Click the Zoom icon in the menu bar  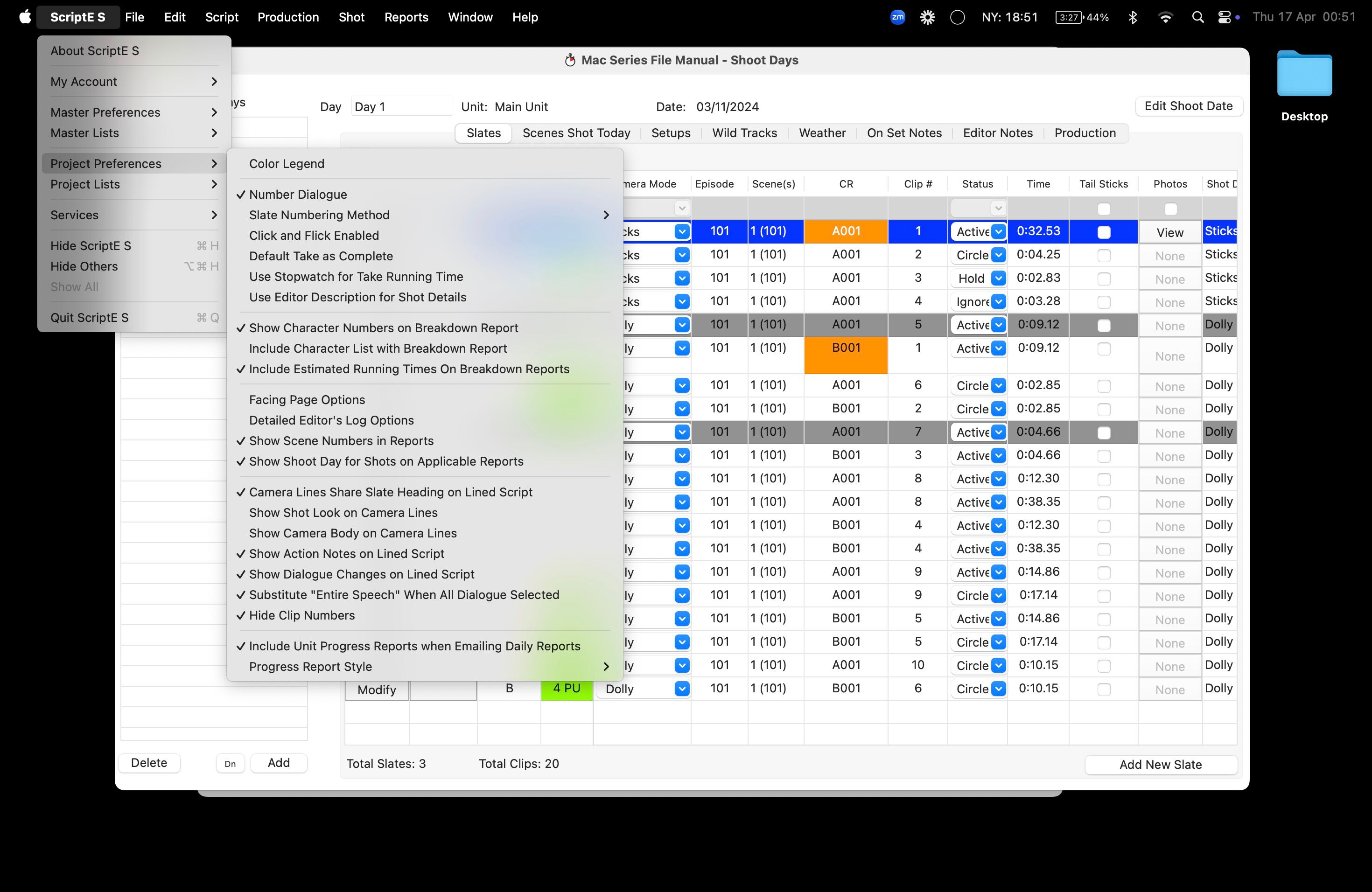[x=897, y=17]
